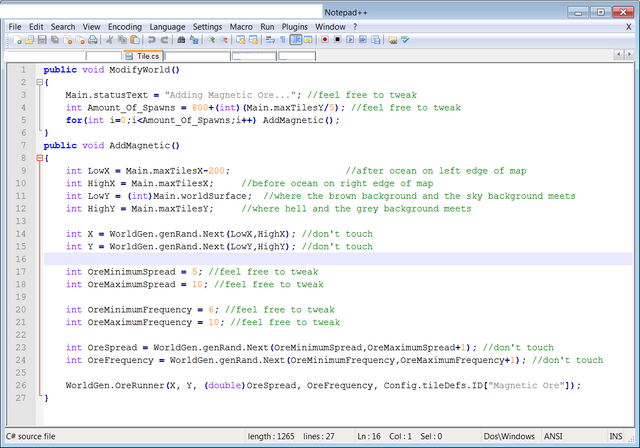Open the Search menu
The image size is (640, 448).
63,27
